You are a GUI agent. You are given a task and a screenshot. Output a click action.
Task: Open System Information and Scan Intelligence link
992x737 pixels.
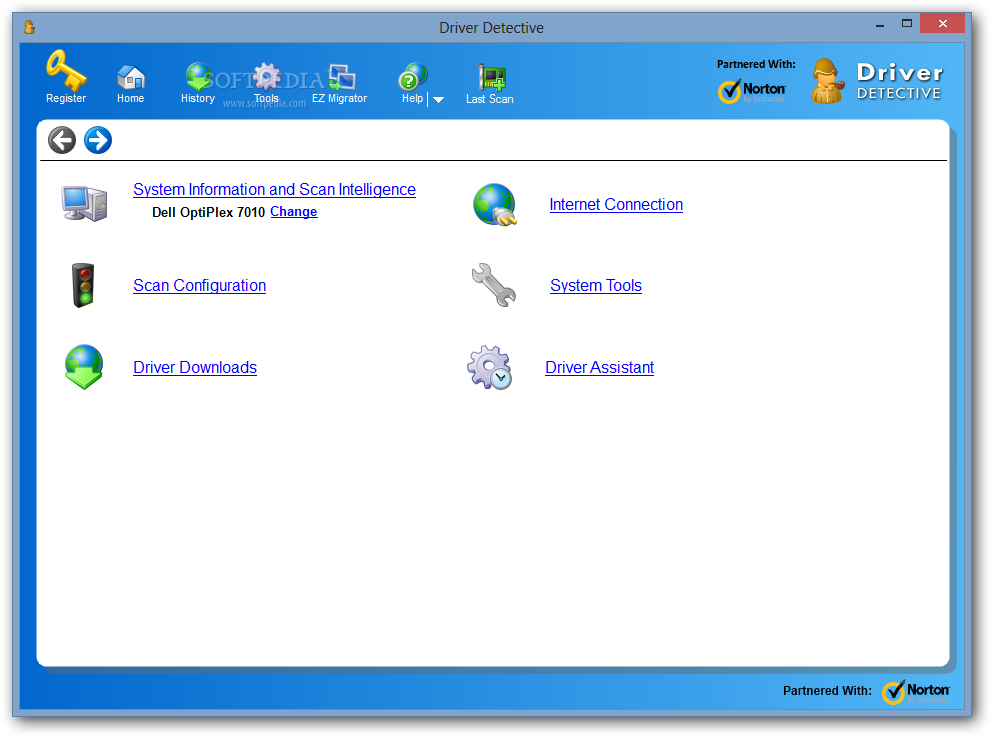coord(275,190)
